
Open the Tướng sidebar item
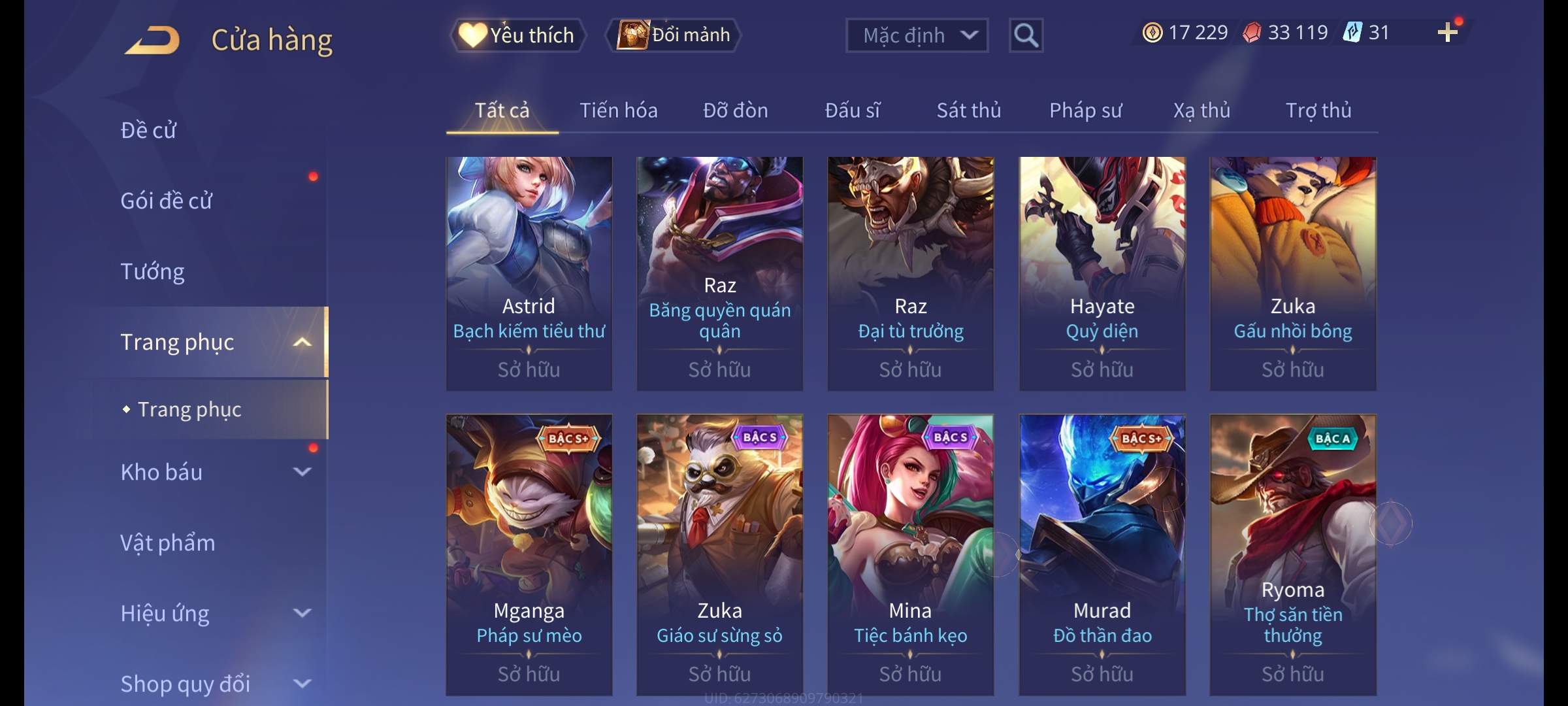[152, 271]
